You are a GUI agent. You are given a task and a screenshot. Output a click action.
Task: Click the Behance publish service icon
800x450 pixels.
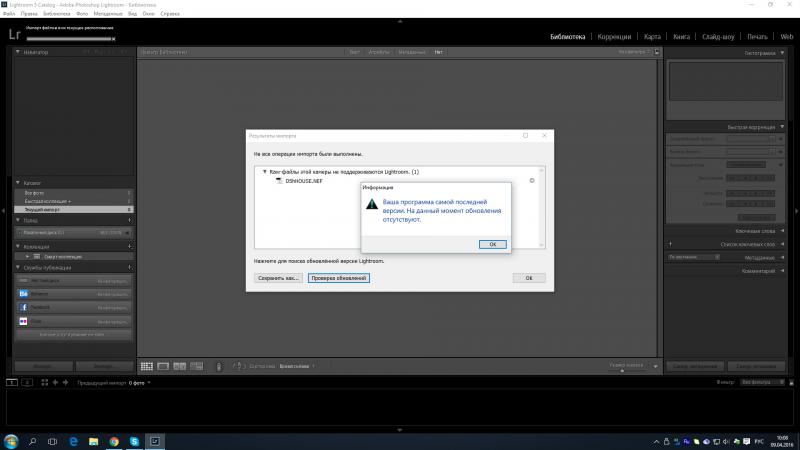pyautogui.click(x=23, y=294)
